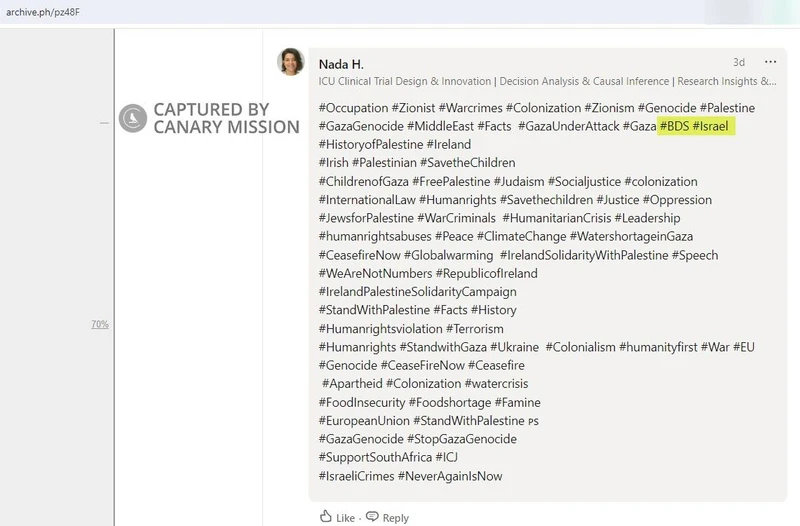Open the #ClimateChange hashtag
This screenshot has width=800, height=526.
point(521,236)
